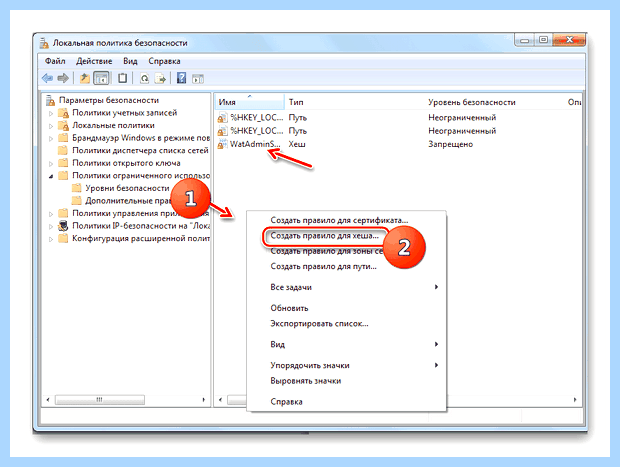Collapse Политики ограниченного использования node
This screenshot has width=620, height=467.
coord(51,176)
